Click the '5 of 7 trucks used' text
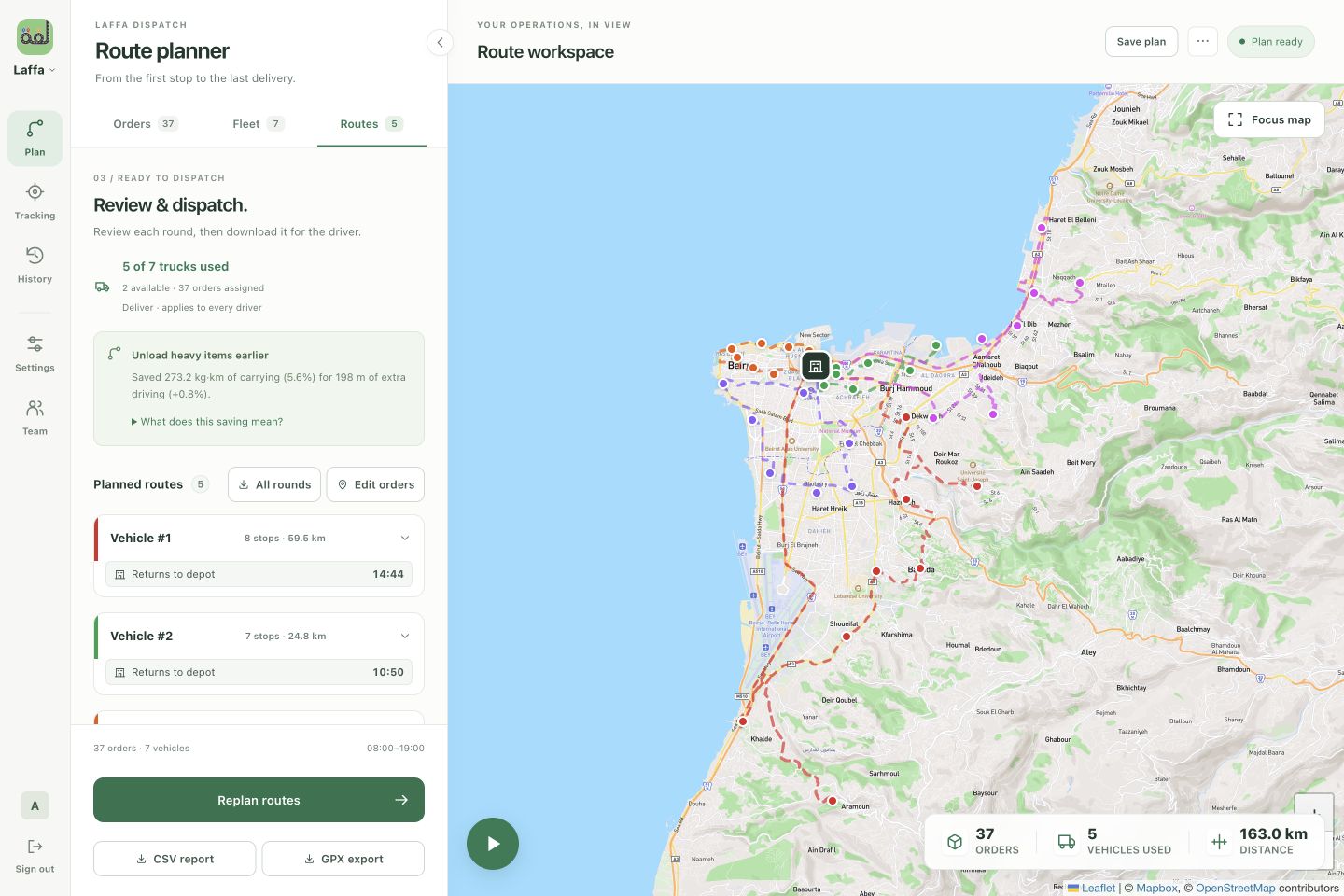Screen dimensions: 1344x896 (175, 266)
